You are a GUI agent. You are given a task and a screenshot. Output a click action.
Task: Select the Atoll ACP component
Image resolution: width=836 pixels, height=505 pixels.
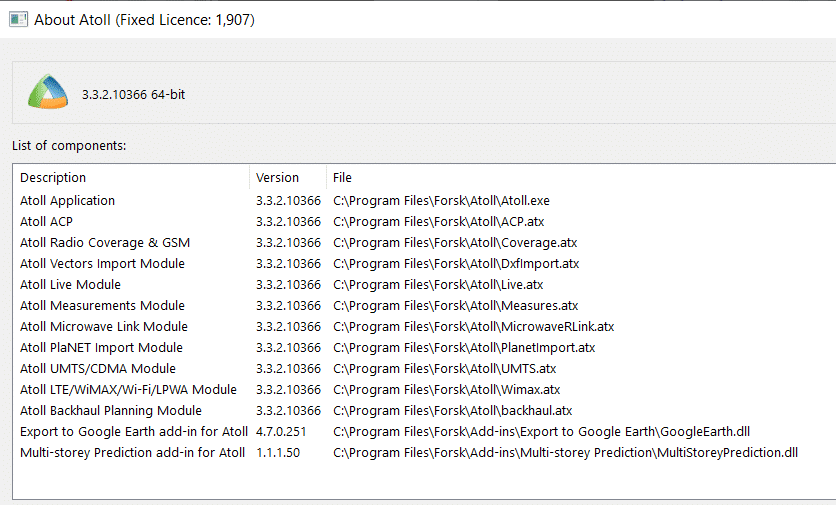point(46,222)
